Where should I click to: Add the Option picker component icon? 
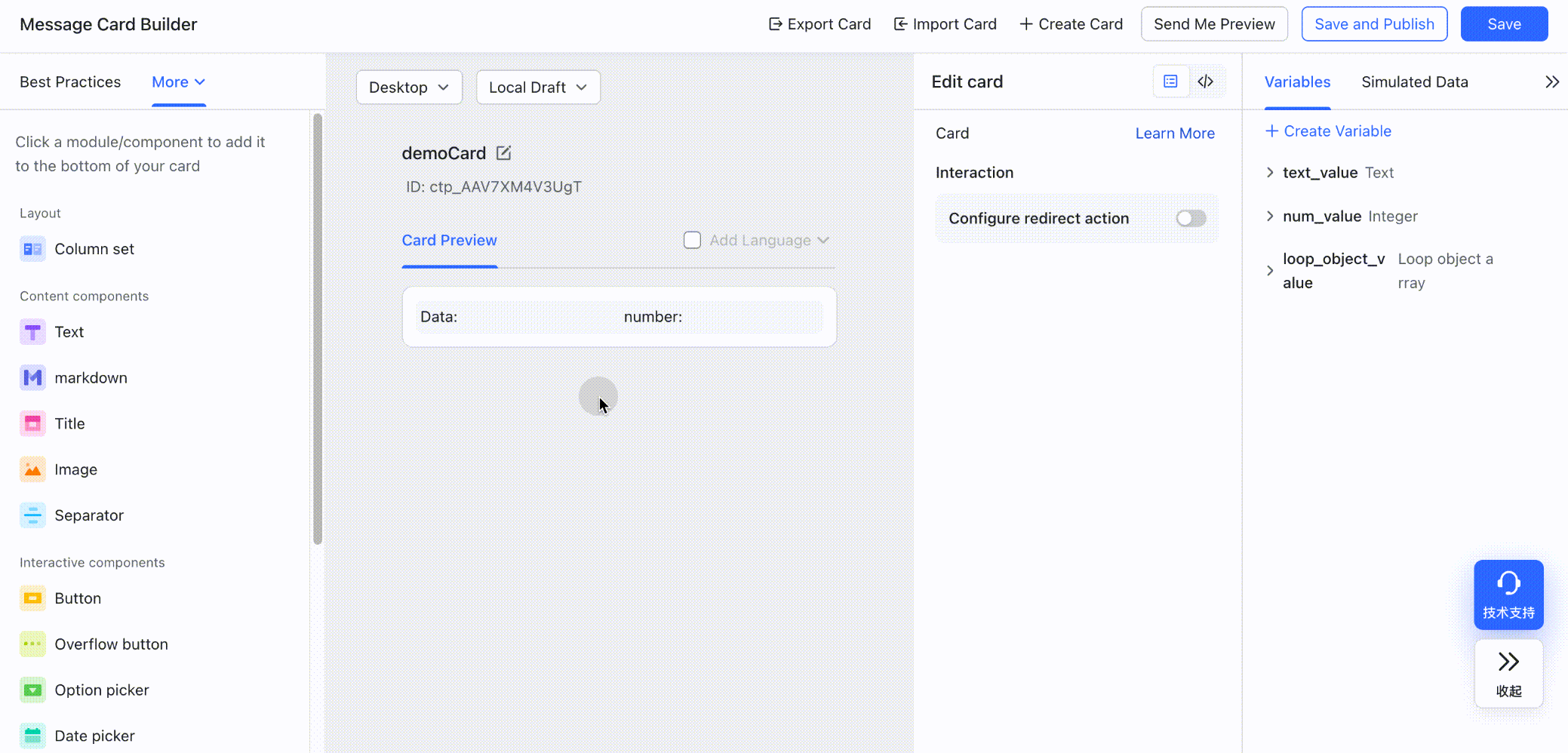point(32,690)
